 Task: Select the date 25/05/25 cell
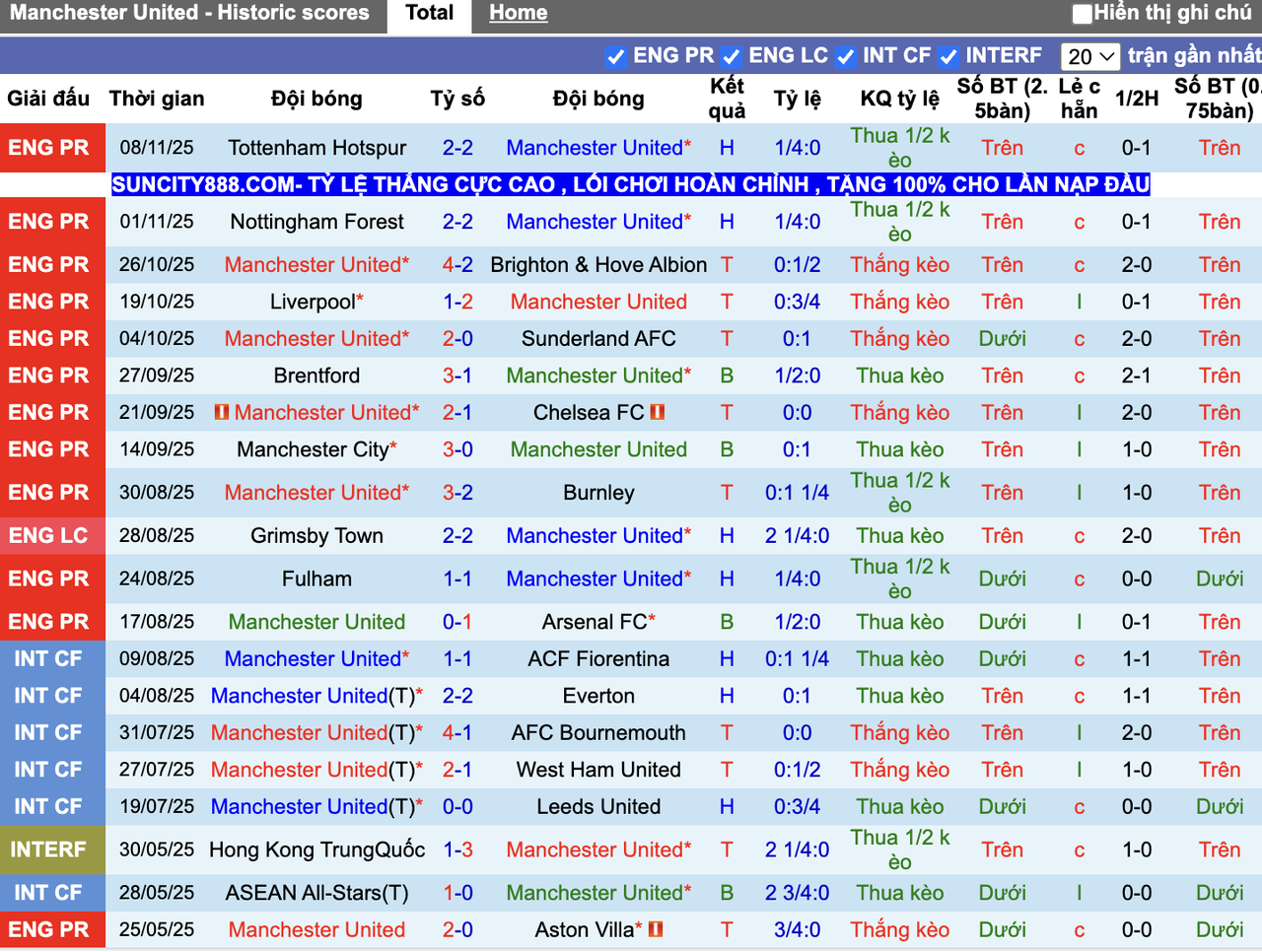pos(157,929)
